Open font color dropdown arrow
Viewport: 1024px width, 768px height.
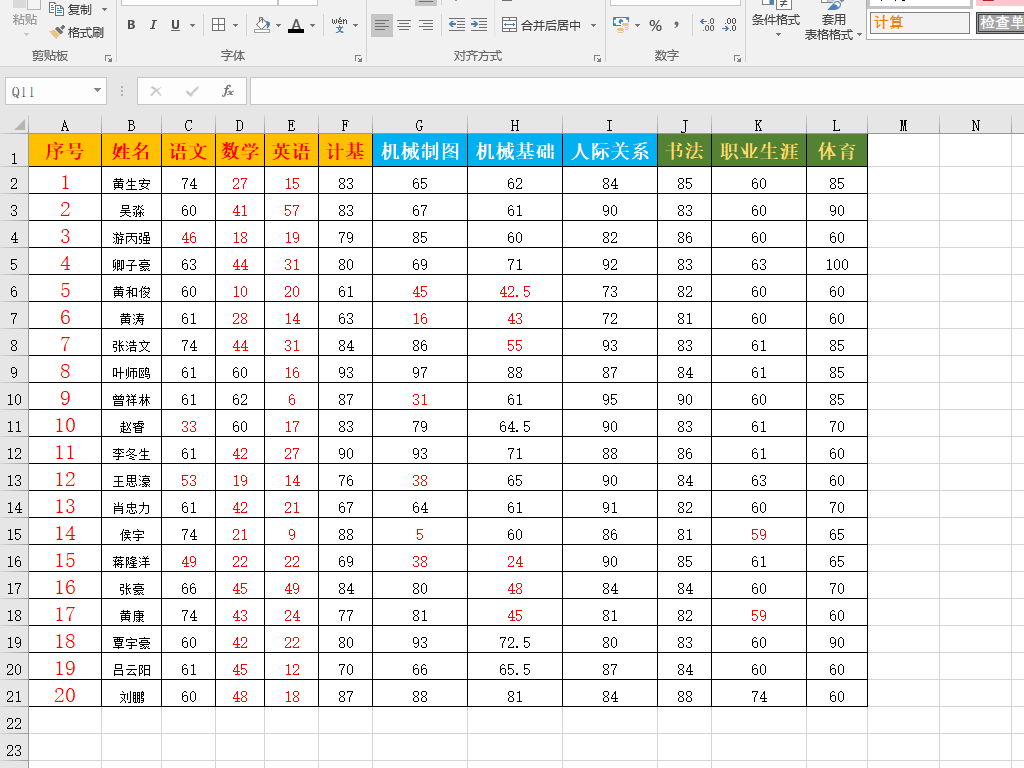[313, 25]
